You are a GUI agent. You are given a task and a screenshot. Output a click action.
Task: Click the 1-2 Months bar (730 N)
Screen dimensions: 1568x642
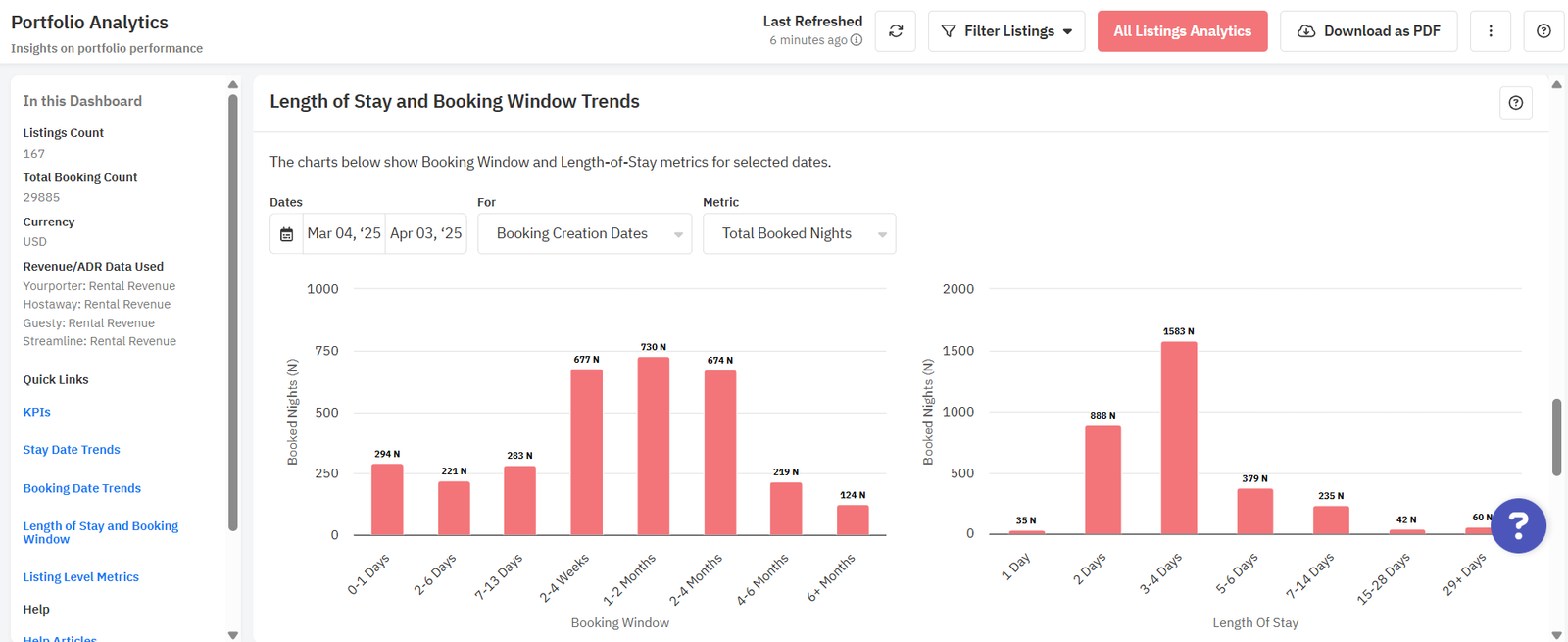tap(654, 446)
